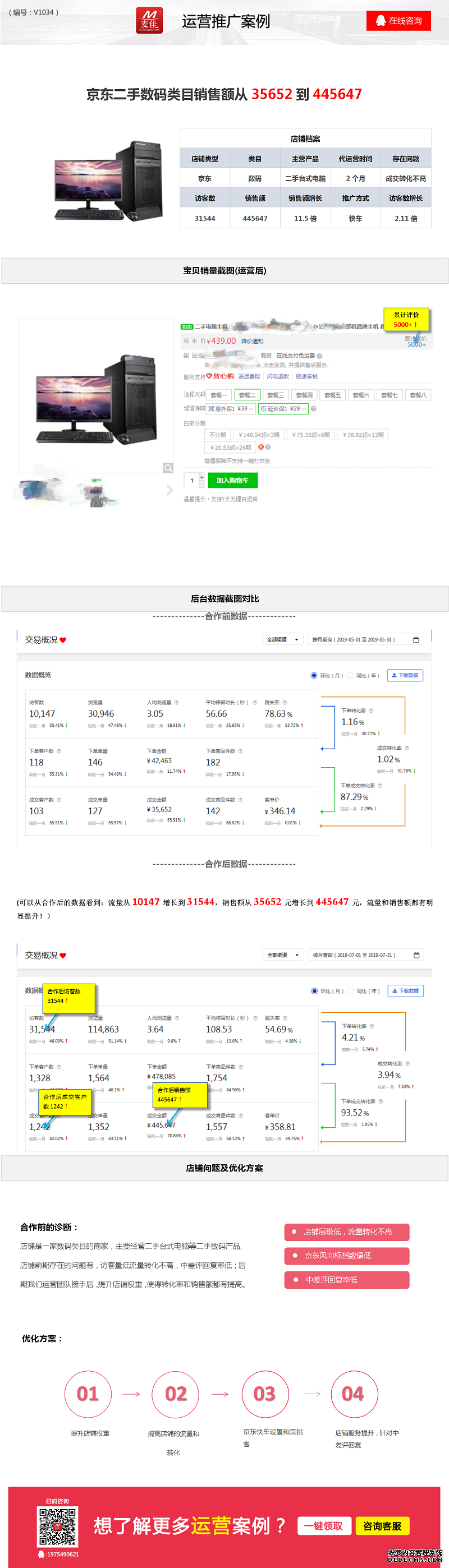This screenshot has height=1568, width=449.
Task: Select 同比（年） radio in the May panel
Action: pyautogui.click(x=351, y=675)
